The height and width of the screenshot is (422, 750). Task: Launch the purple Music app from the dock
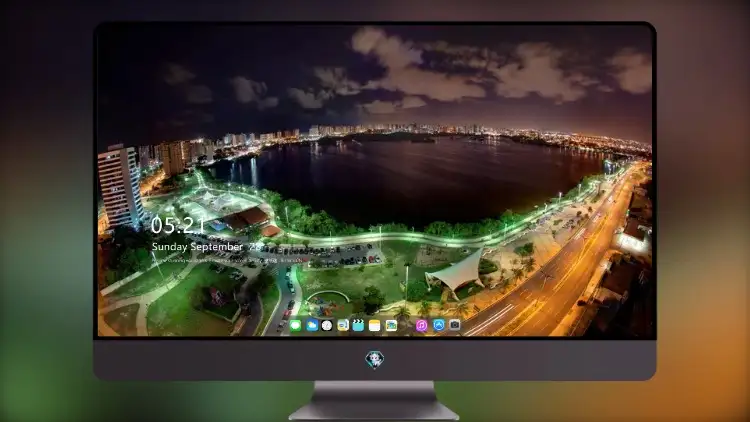pos(421,326)
